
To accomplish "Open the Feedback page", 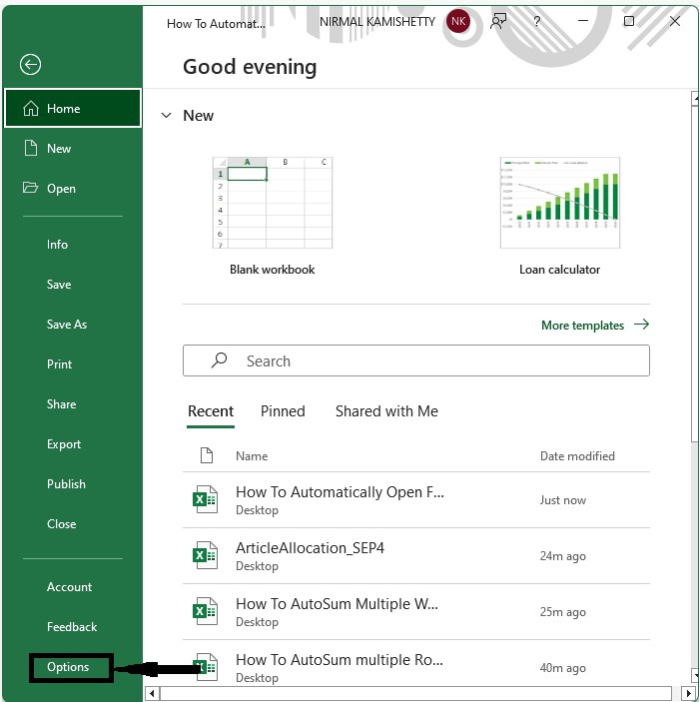I will (x=72, y=627).
